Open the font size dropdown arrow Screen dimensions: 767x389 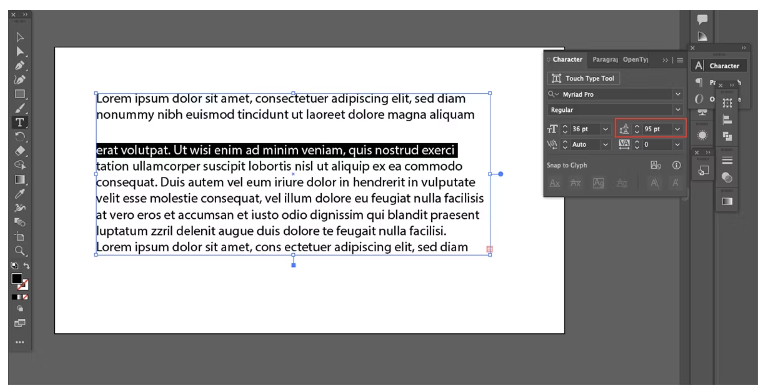point(605,129)
